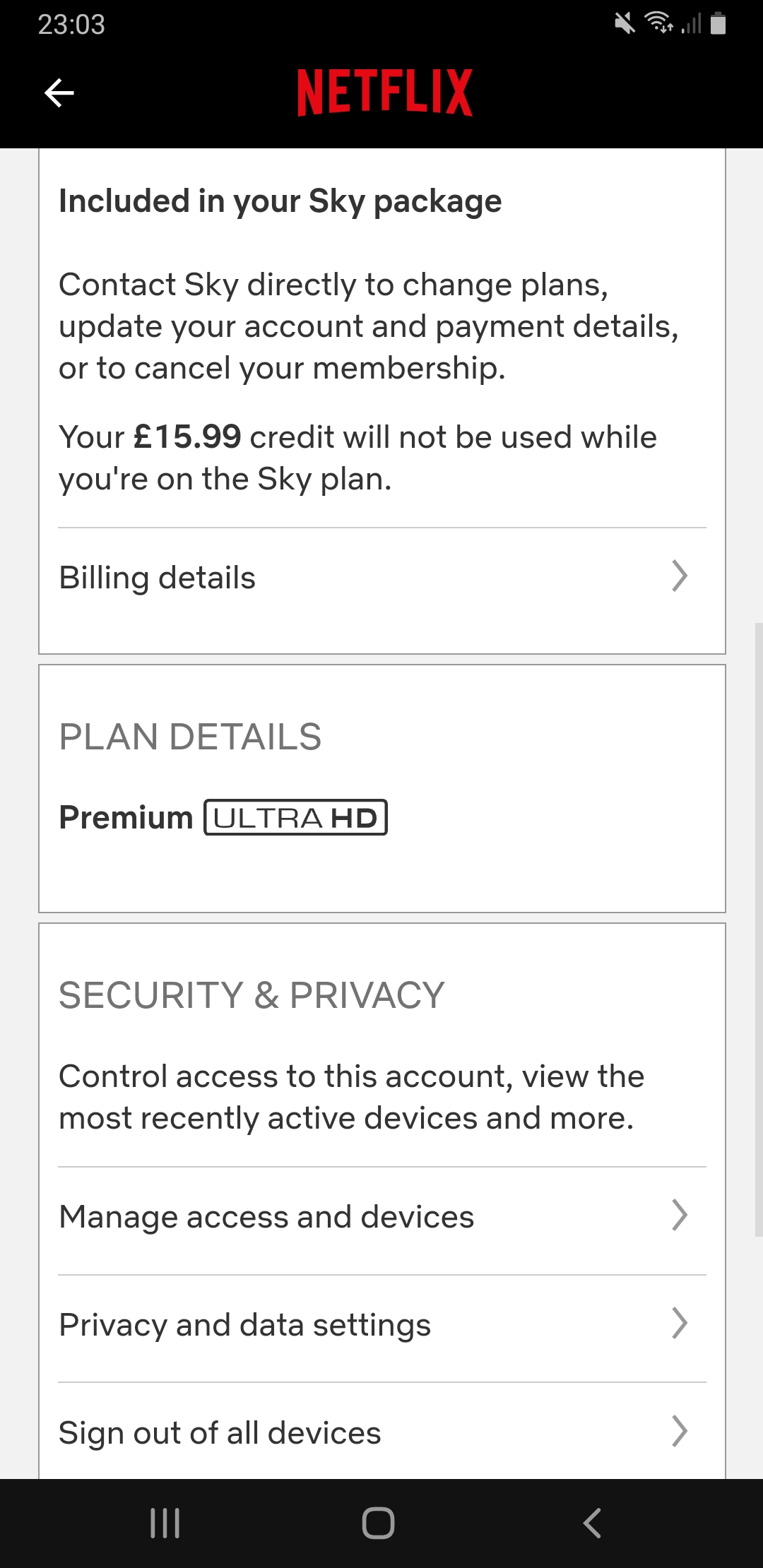Viewport: 763px width, 1568px height.
Task: Select Sign out of all devices
Action: pos(381,1433)
